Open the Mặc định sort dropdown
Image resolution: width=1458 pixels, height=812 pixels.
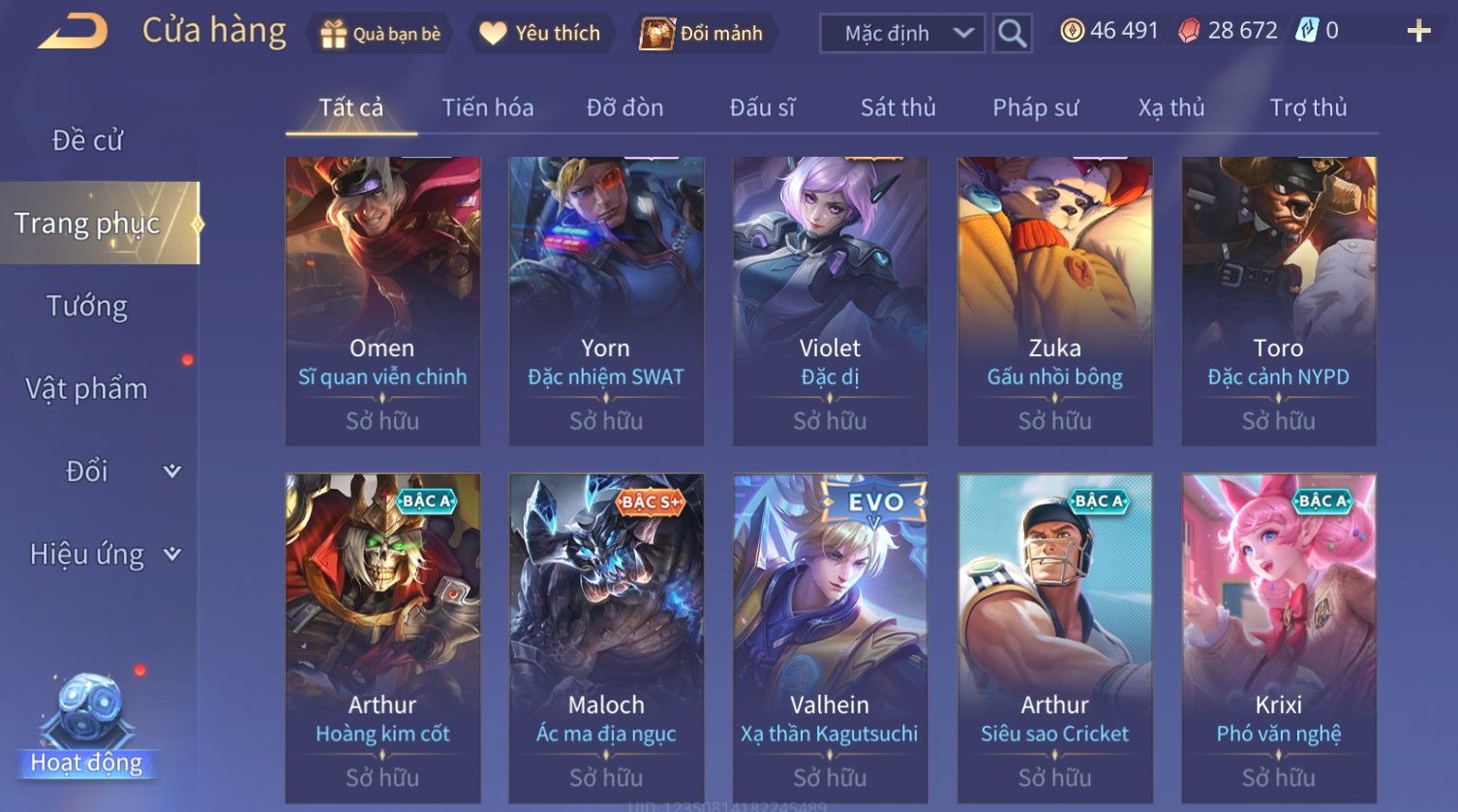point(902,34)
